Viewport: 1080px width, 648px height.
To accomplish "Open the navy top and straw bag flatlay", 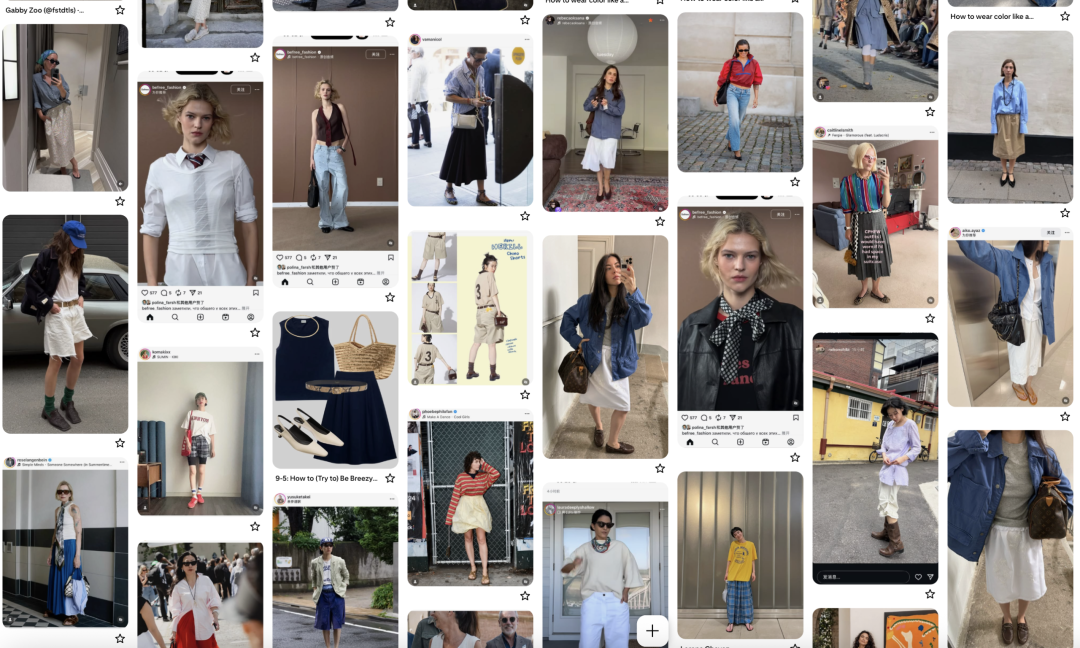I will [x=335, y=390].
